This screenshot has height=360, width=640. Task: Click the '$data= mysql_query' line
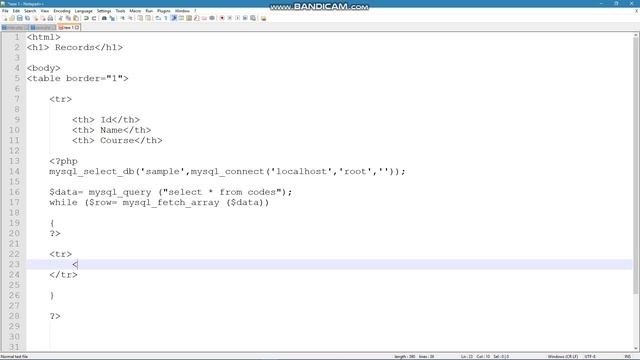pyautogui.click(x=171, y=192)
